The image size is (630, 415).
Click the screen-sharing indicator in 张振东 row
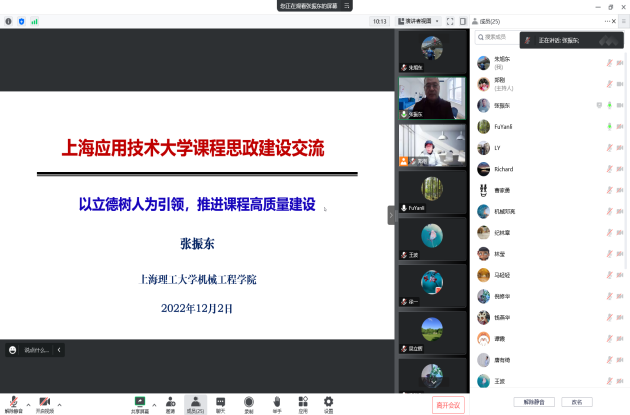(x=599, y=105)
